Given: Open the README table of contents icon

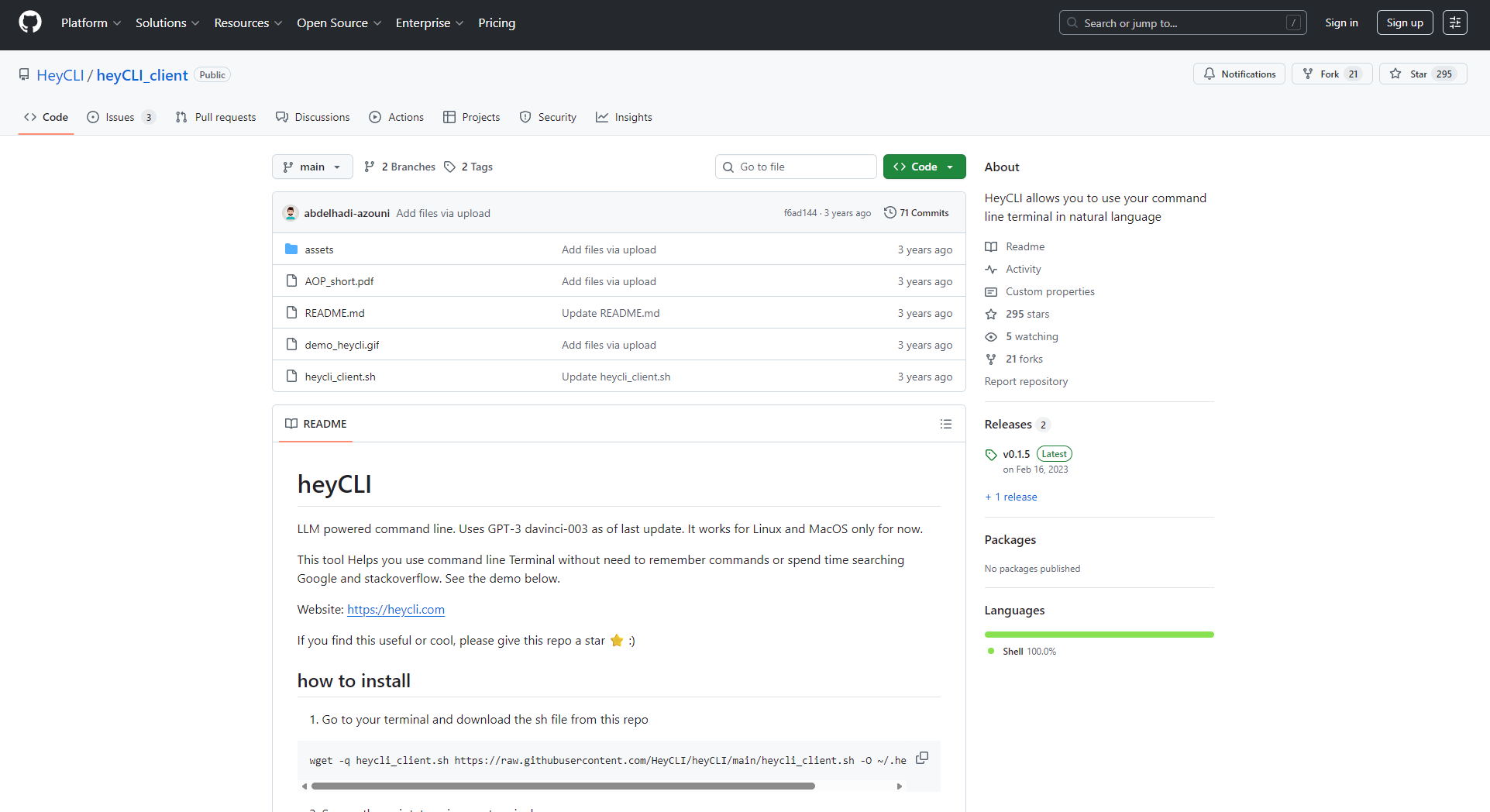Looking at the screenshot, I should click(x=945, y=424).
